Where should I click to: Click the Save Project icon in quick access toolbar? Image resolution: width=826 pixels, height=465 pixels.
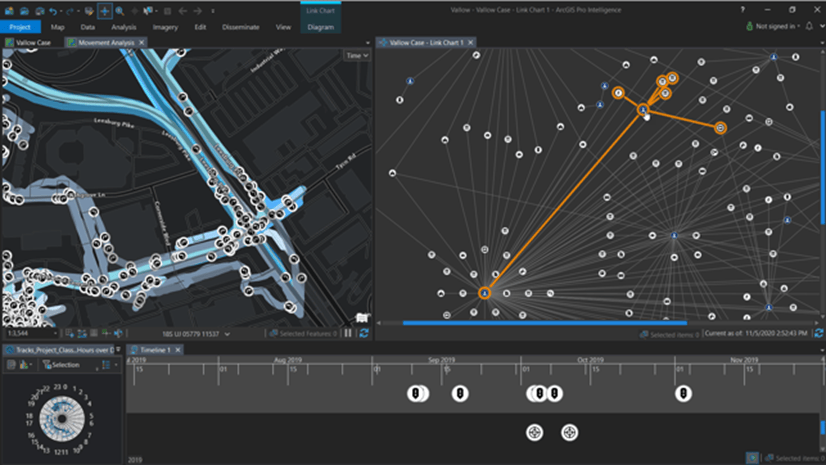(40, 11)
